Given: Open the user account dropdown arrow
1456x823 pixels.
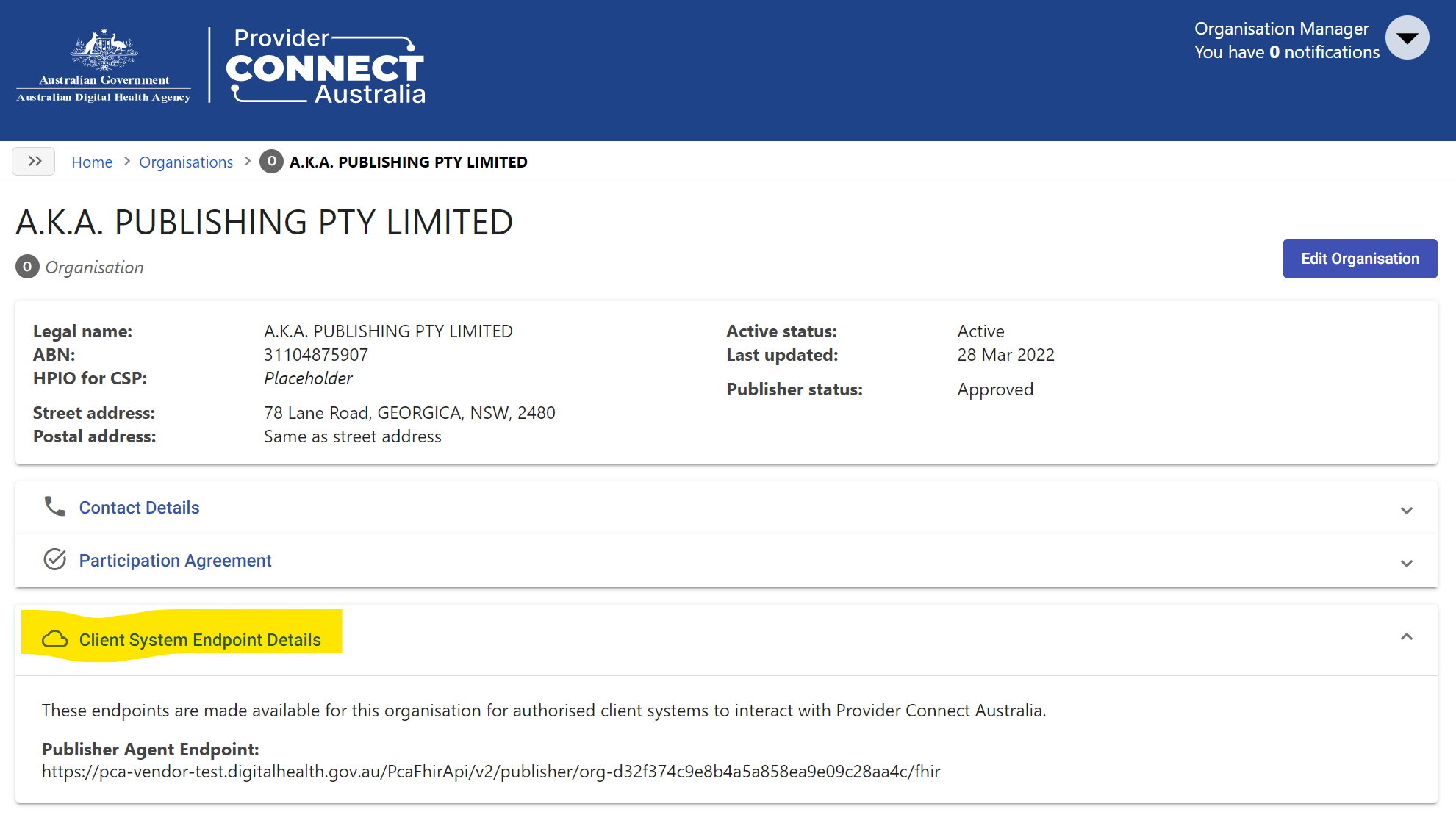Looking at the screenshot, I should (1407, 37).
